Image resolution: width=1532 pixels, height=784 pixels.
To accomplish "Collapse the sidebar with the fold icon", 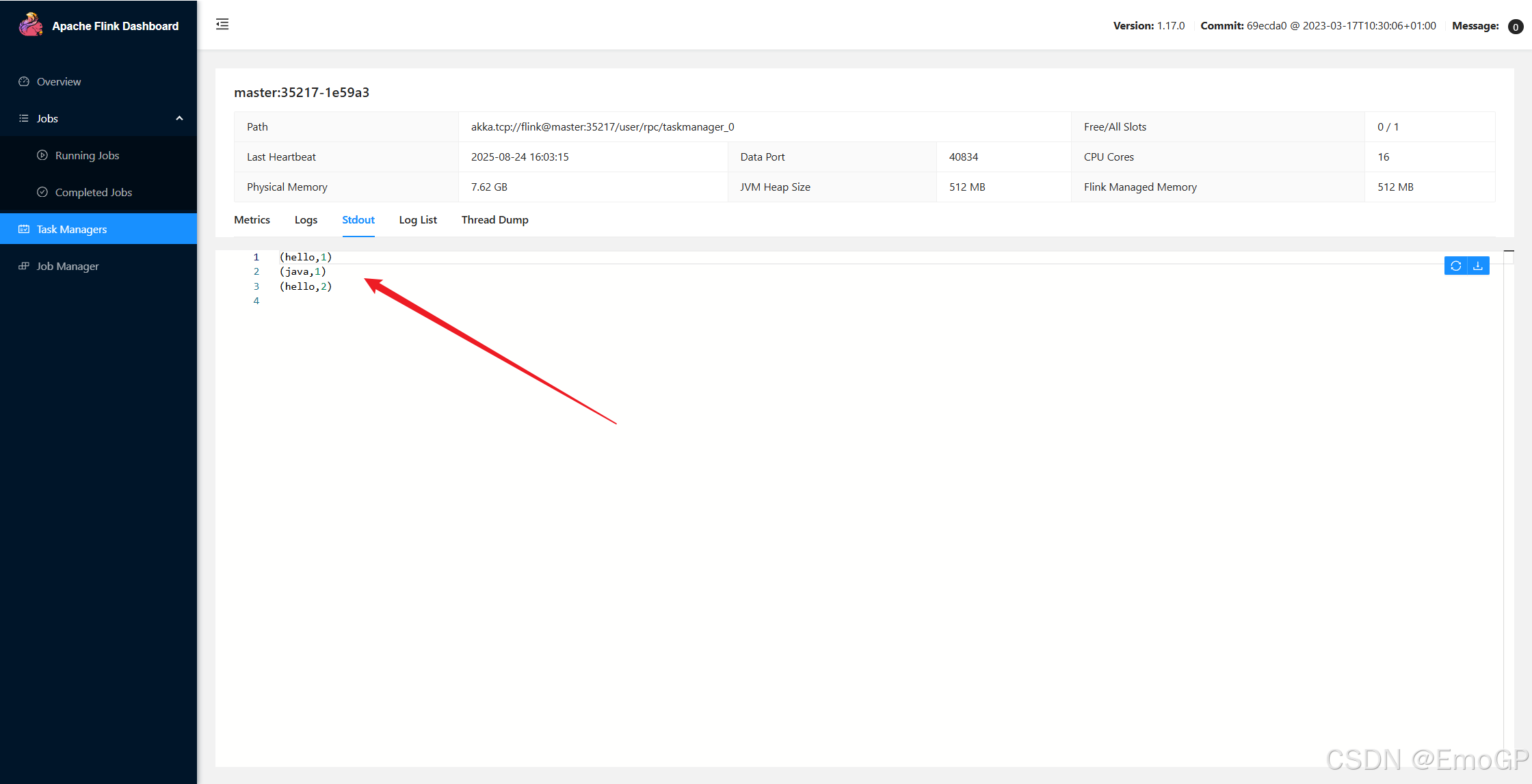I will click(222, 25).
